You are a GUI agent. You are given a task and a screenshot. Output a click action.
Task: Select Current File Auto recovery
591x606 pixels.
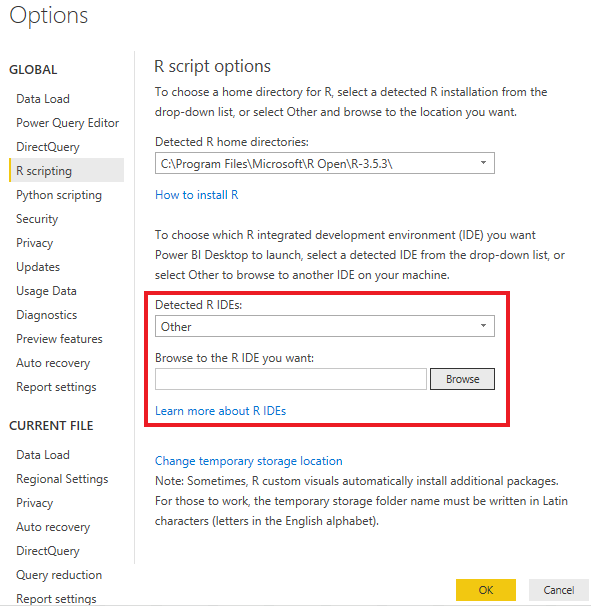tap(53, 527)
